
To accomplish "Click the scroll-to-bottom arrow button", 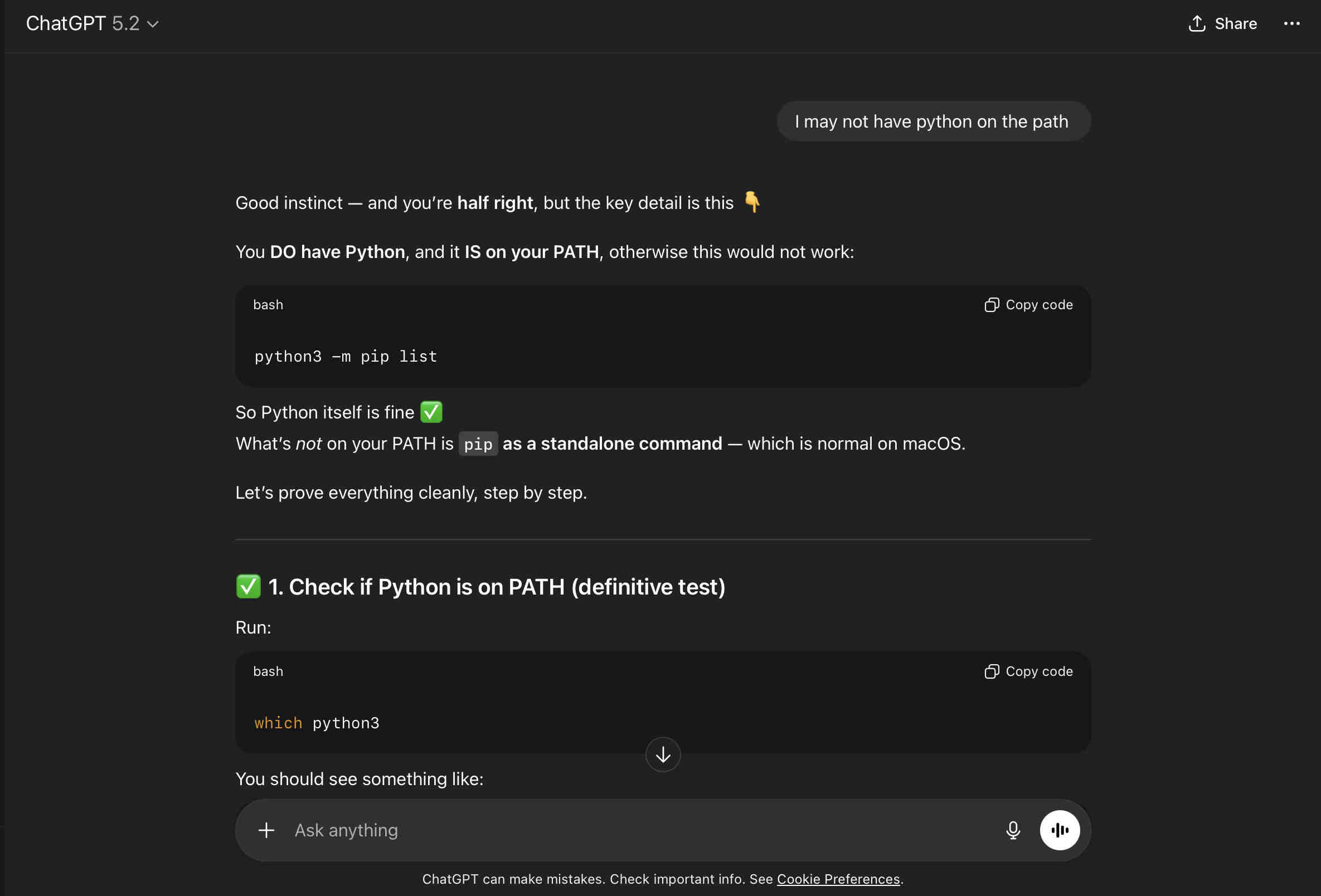I will [663, 754].
